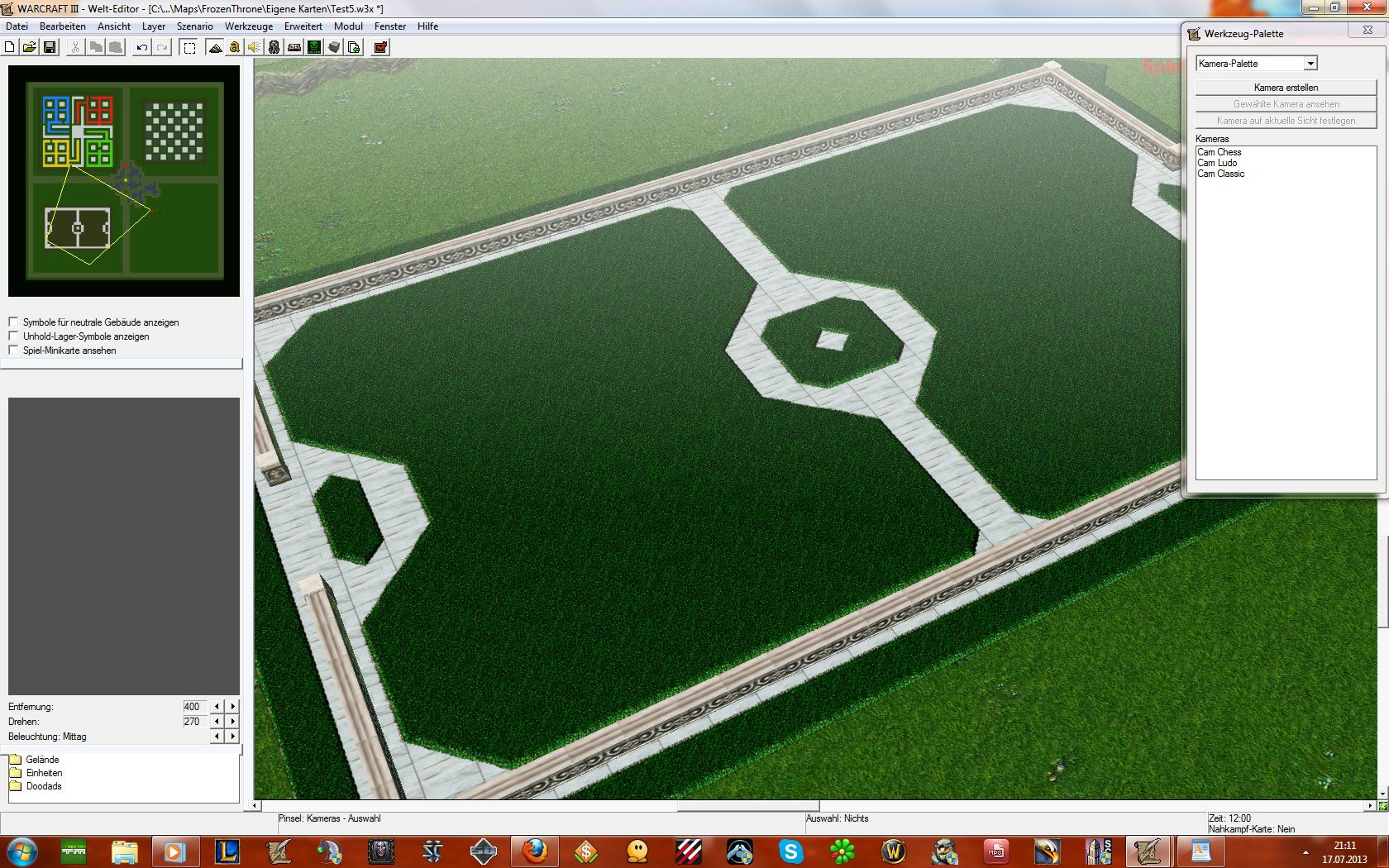Click 'Gewählte Kamera ansehen' button
1389x868 pixels.
click(1286, 104)
